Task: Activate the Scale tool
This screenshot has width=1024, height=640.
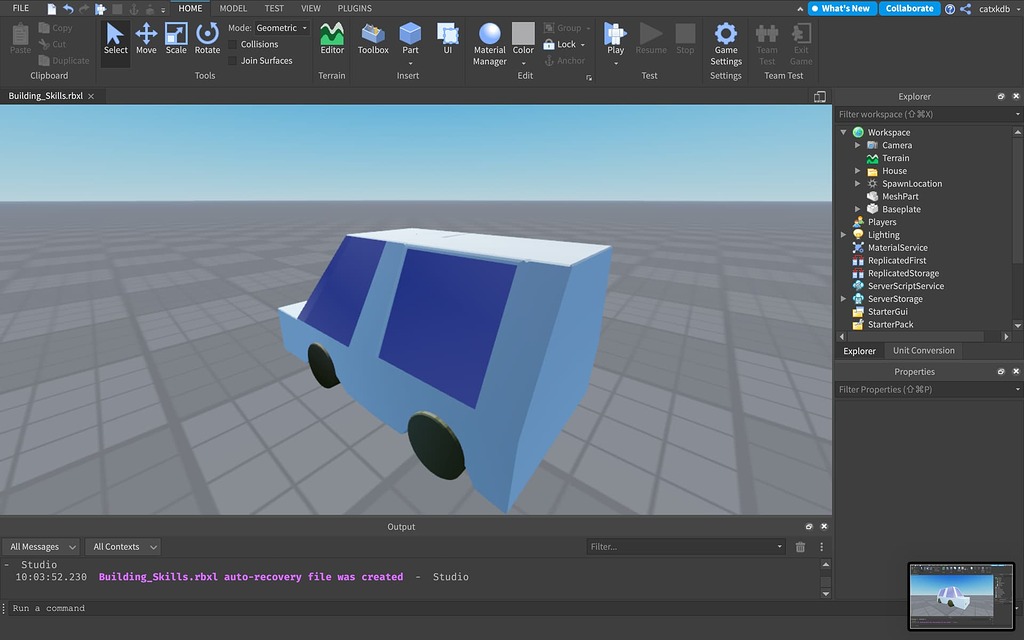Action: pos(176,42)
